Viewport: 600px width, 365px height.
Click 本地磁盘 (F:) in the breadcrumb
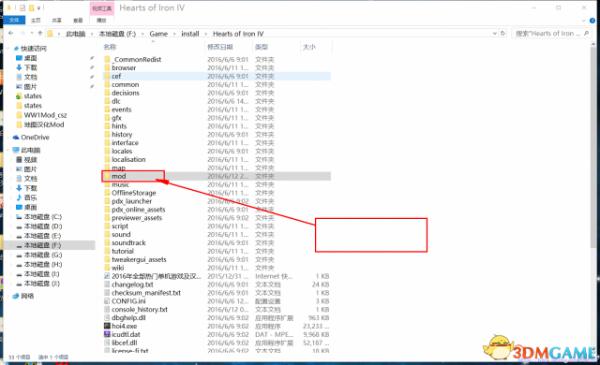[x=117, y=34]
